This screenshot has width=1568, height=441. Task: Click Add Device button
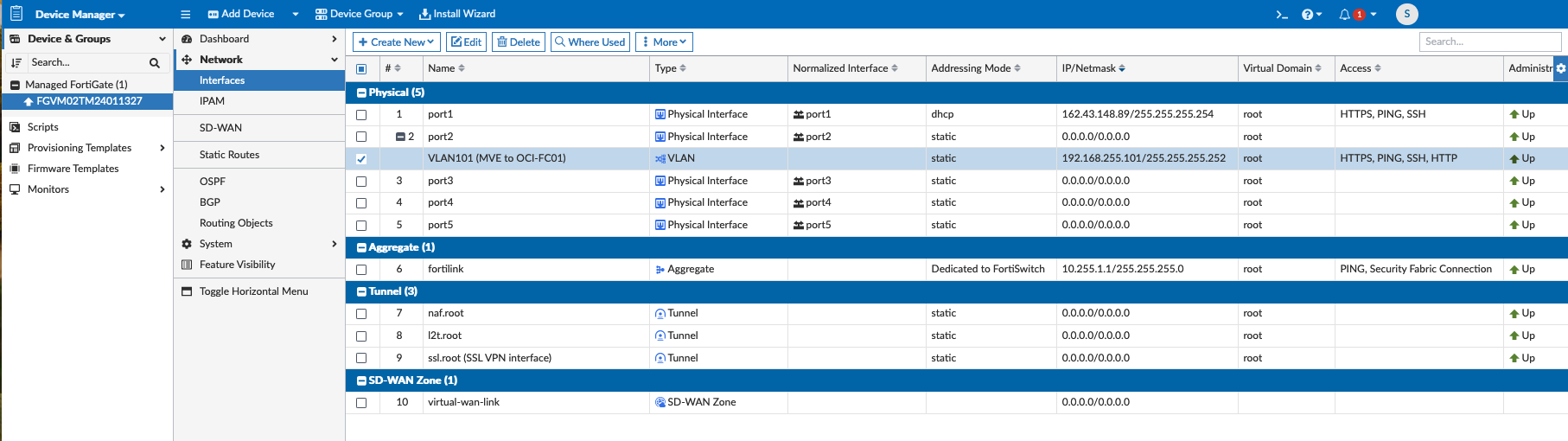point(241,14)
